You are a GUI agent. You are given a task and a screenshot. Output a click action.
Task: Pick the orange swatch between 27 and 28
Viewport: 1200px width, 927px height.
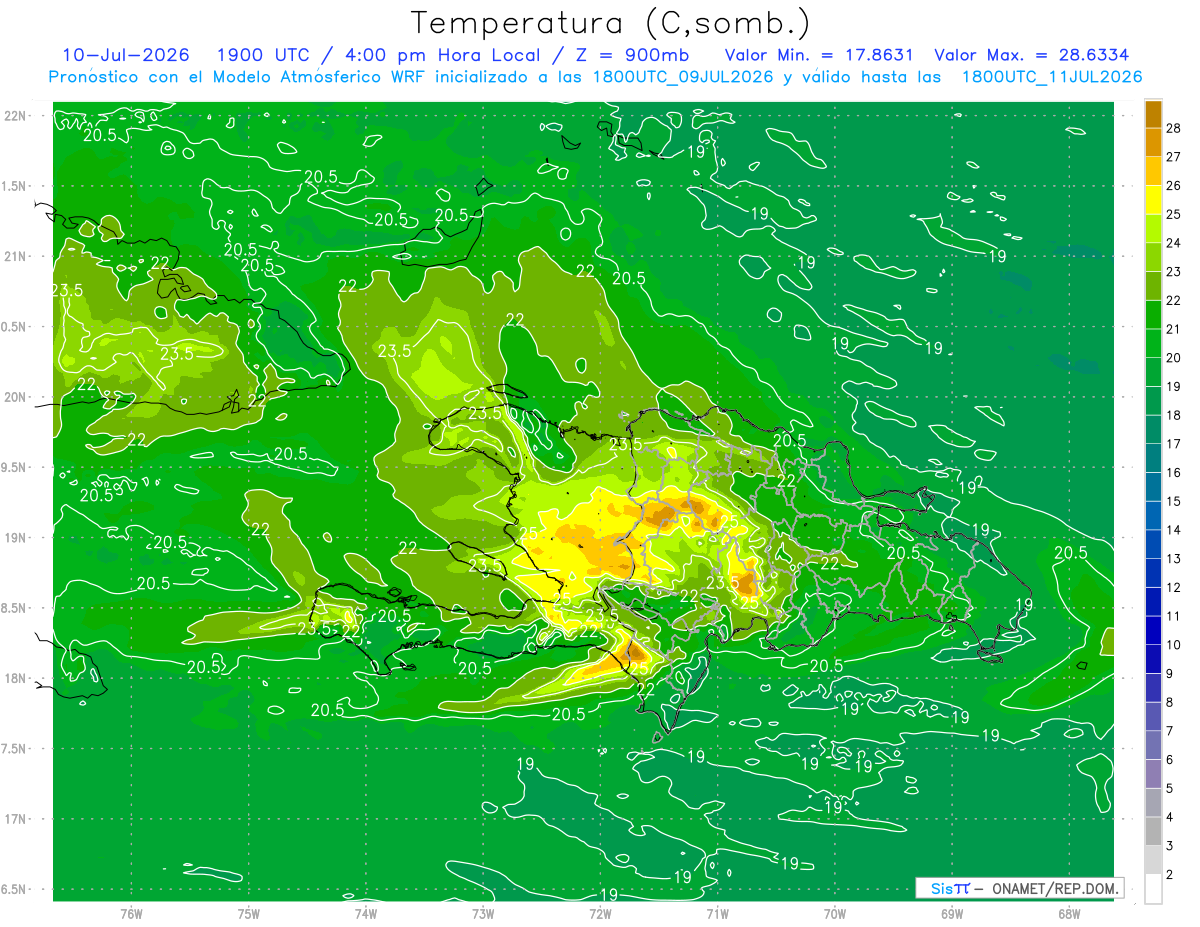1153,142
